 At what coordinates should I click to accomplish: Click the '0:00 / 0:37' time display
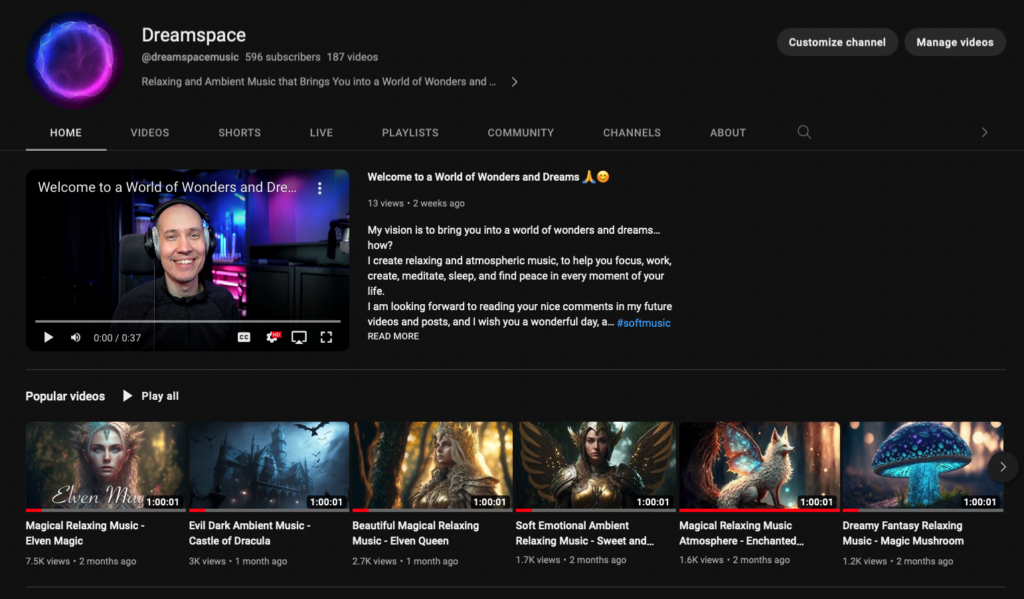click(117, 338)
